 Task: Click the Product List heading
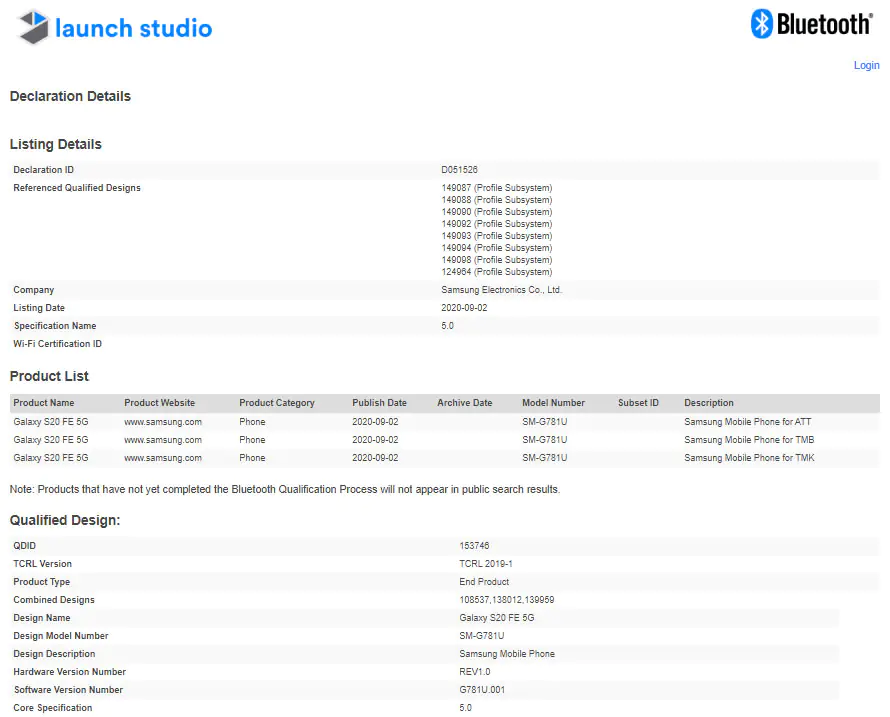(x=49, y=376)
